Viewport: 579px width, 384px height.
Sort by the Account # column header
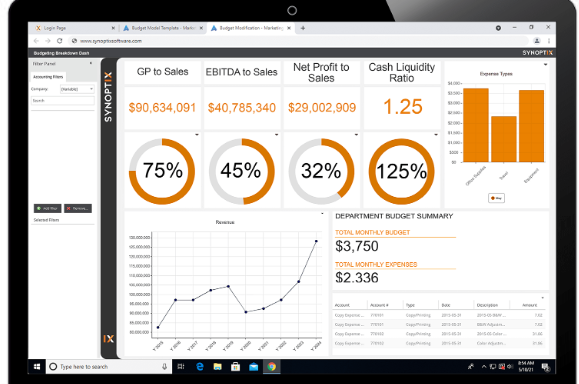click(379, 305)
